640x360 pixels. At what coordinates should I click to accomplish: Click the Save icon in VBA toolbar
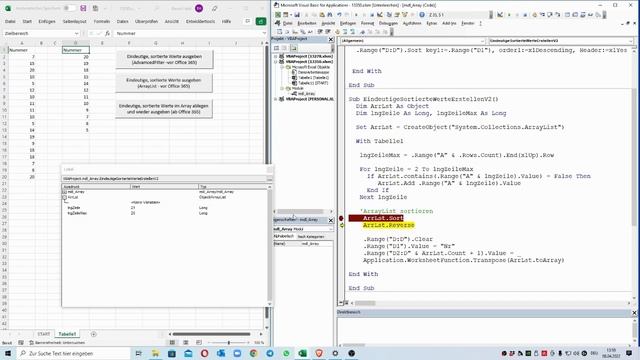click(297, 15)
